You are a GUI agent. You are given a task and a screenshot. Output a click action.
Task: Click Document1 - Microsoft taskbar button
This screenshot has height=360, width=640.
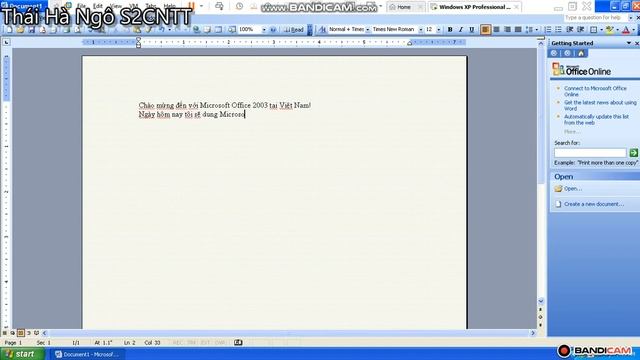[87, 354]
